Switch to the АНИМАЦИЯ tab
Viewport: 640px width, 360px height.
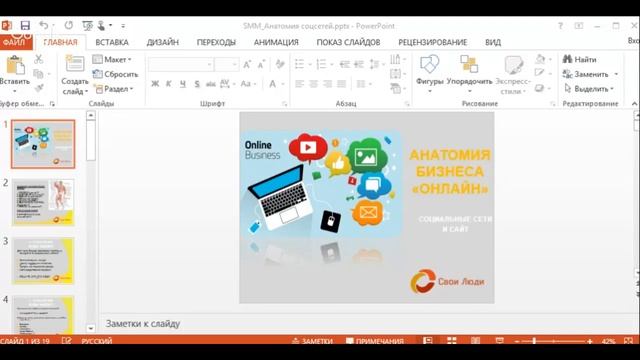tap(276, 42)
